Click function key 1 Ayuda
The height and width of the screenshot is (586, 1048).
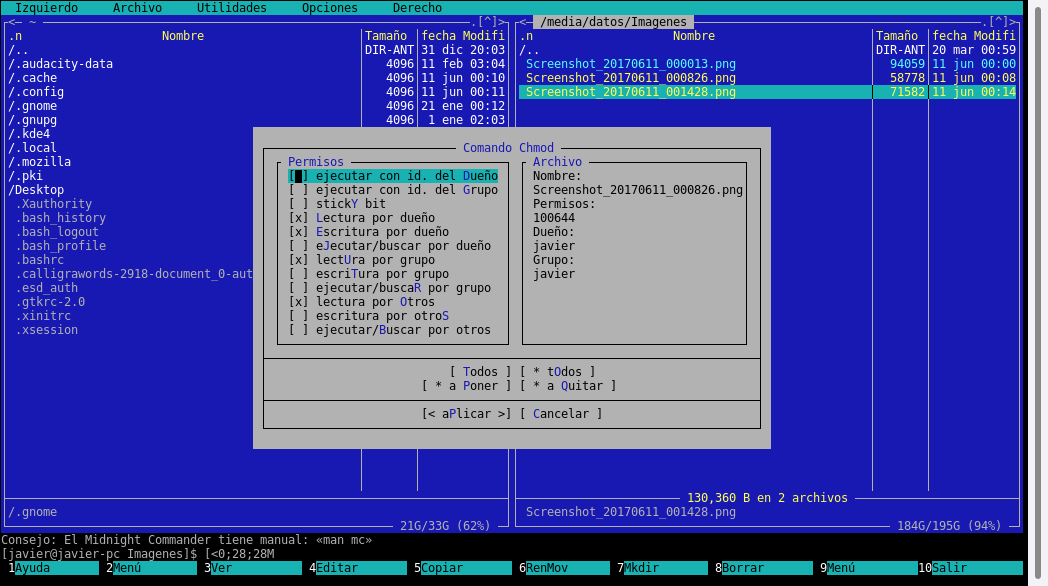53,568
